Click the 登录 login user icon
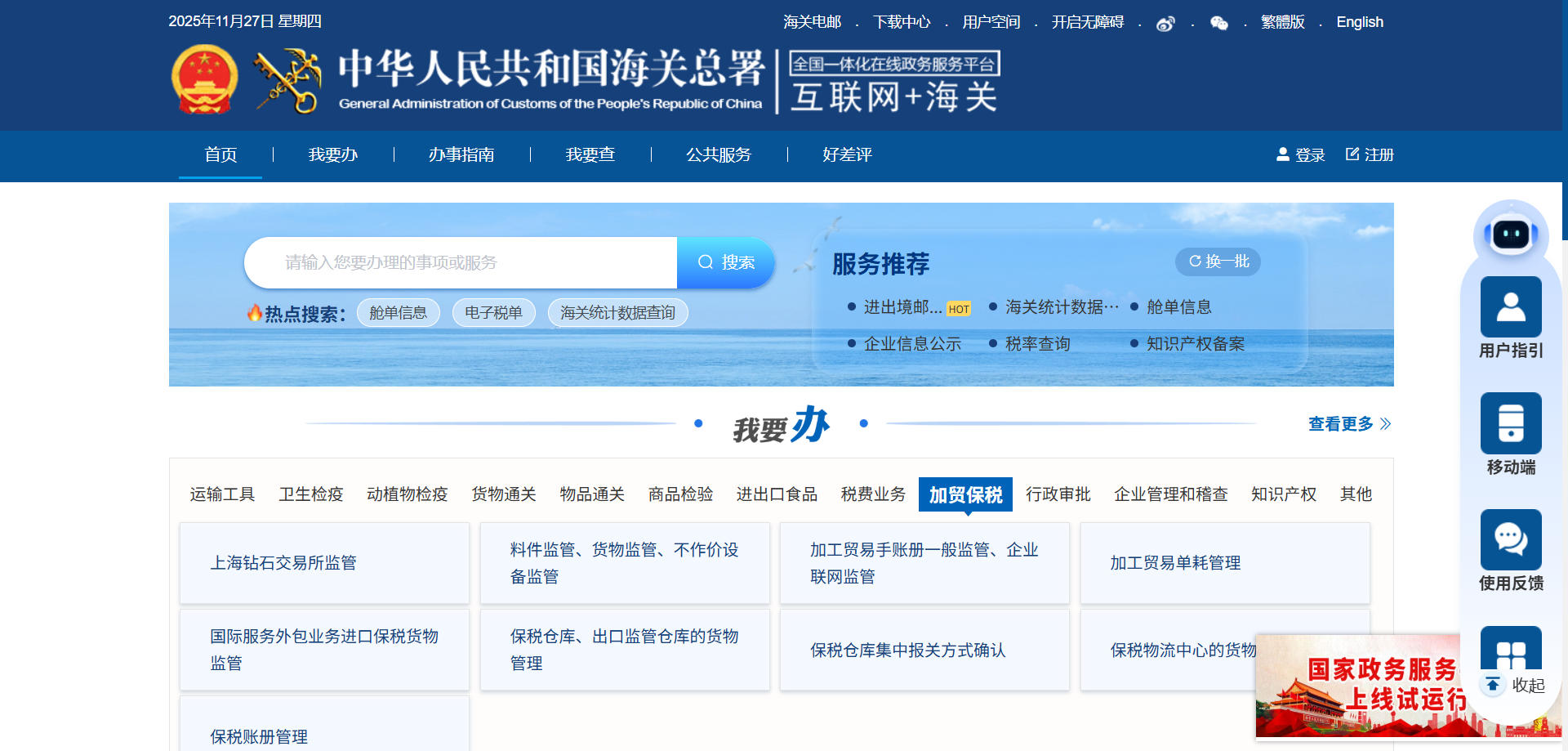 (x=1283, y=154)
